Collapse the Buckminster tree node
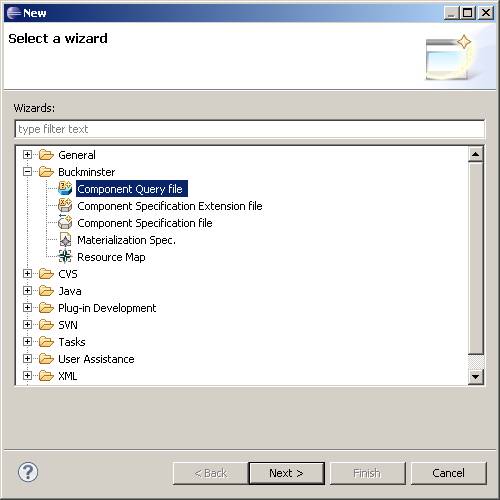 28,172
